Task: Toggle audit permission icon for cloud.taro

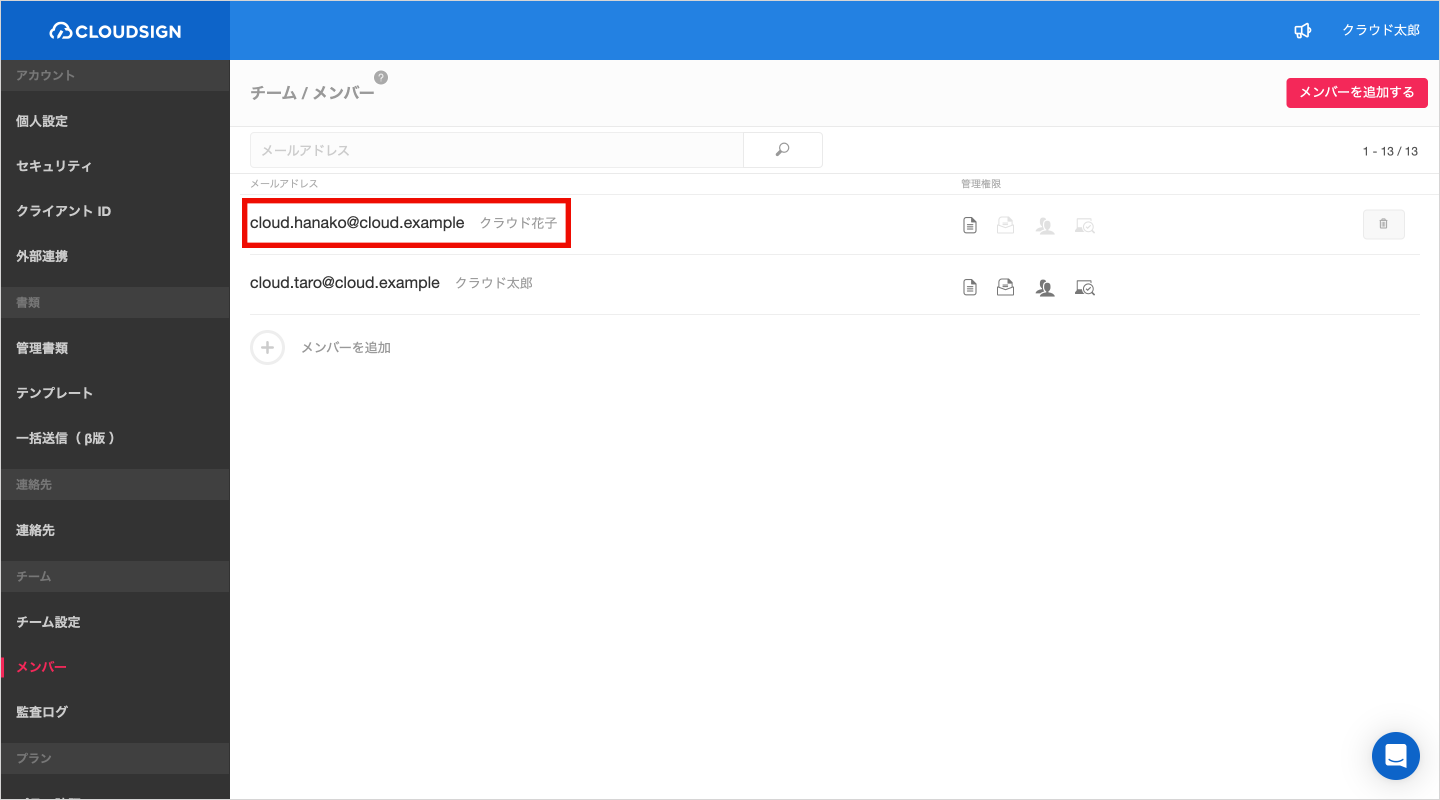Action: click(x=1085, y=287)
